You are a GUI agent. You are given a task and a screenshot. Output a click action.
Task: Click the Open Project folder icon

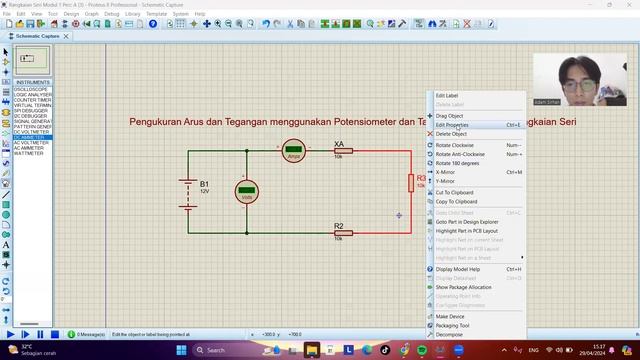coord(20,24)
